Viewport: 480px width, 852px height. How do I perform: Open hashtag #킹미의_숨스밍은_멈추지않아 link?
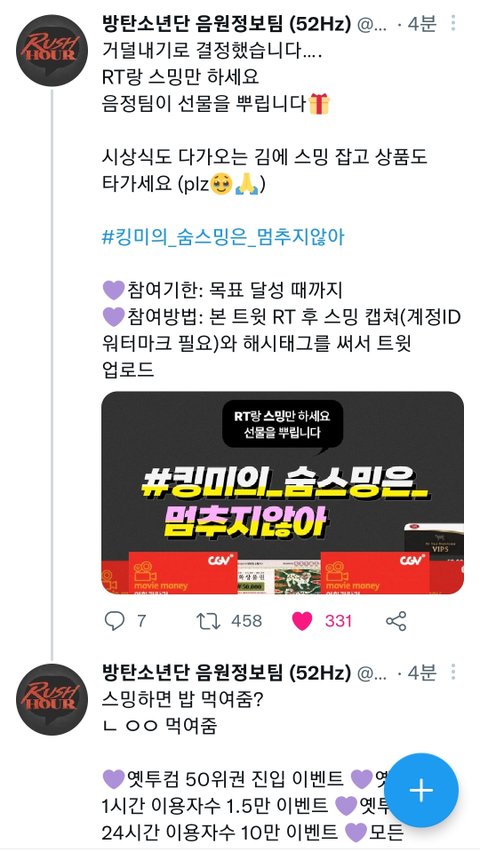(x=223, y=237)
